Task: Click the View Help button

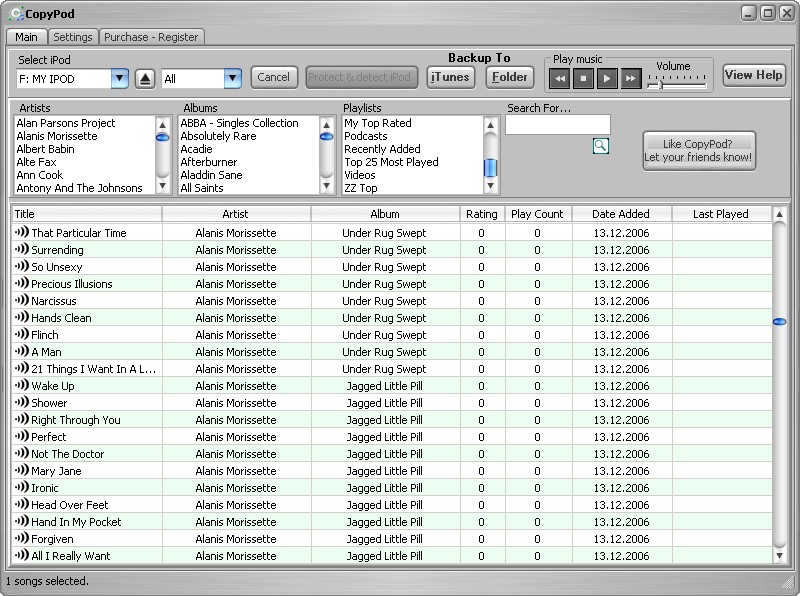Action: [x=753, y=75]
